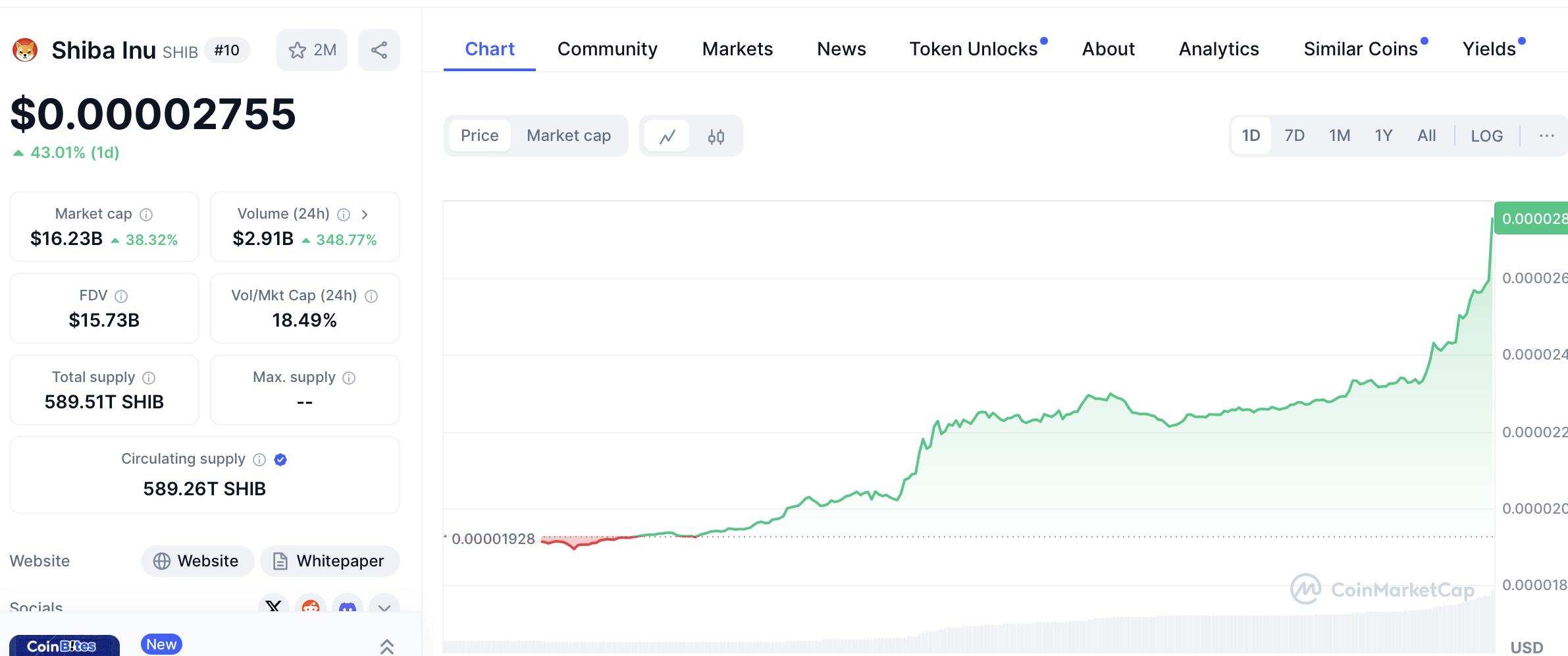Visit the project Website button
The image size is (1568, 656).
(x=197, y=561)
